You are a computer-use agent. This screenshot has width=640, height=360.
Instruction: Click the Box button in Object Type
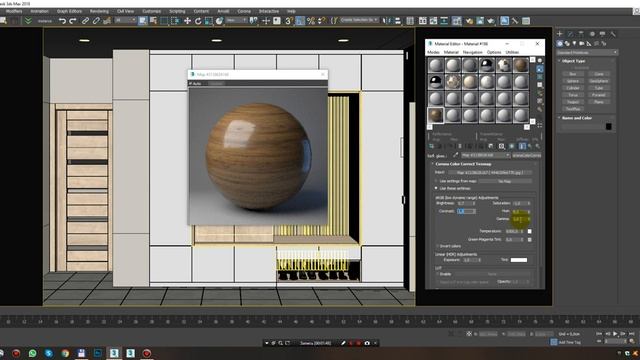click(x=573, y=74)
